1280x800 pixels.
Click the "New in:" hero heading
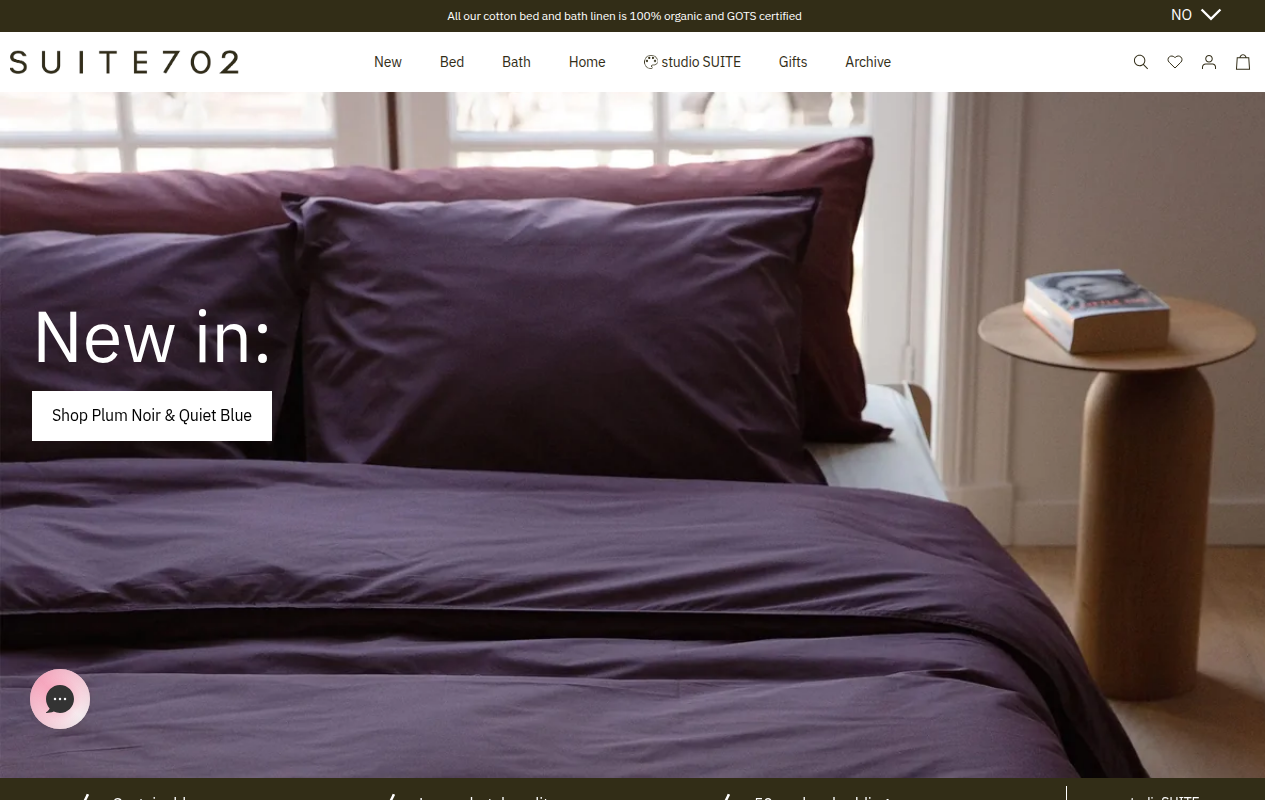pos(152,337)
